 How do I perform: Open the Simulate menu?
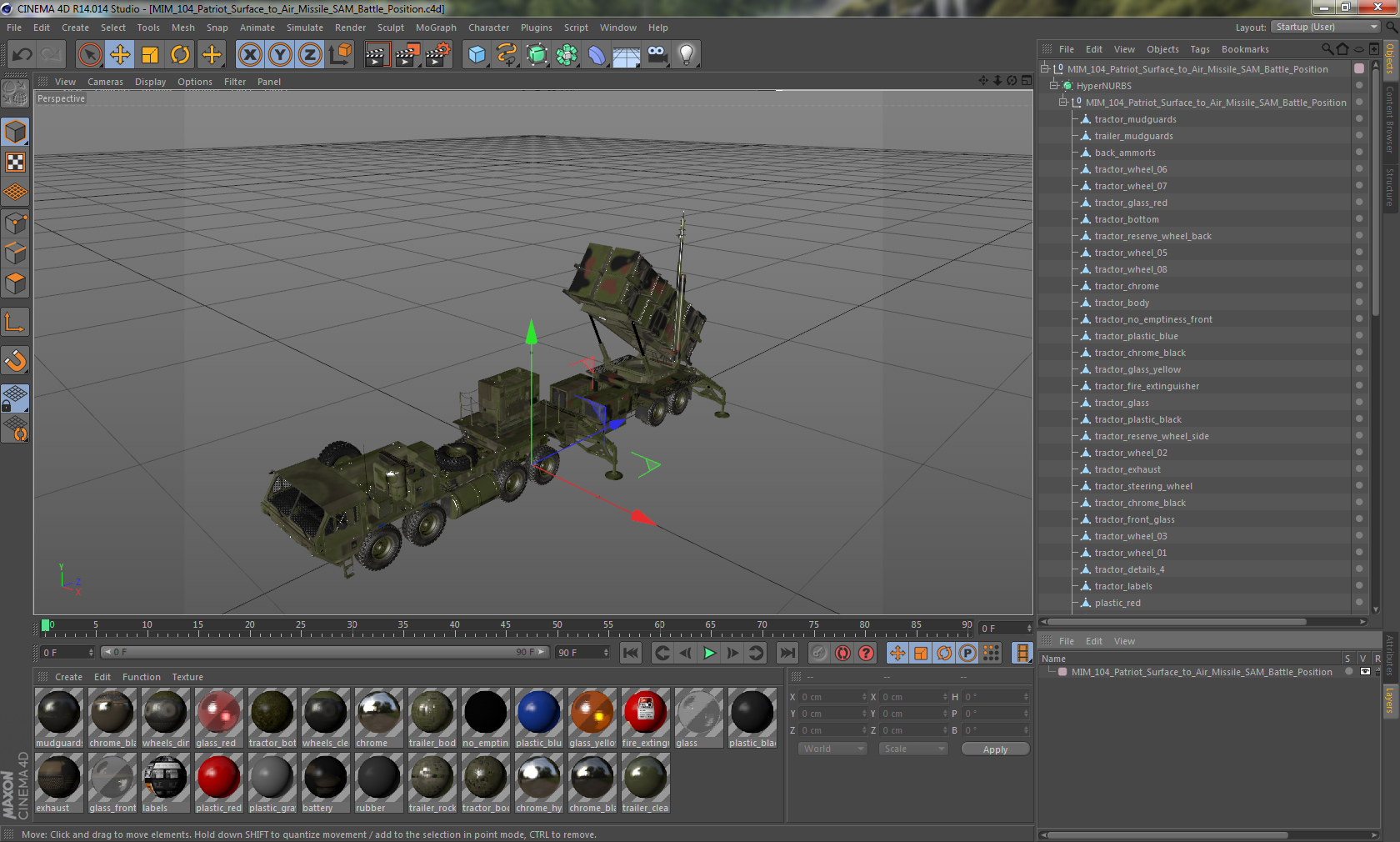pos(305,28)
